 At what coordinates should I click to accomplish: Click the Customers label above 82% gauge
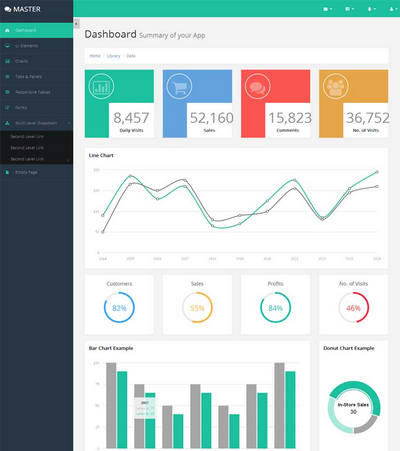click(x=119, y=284)
